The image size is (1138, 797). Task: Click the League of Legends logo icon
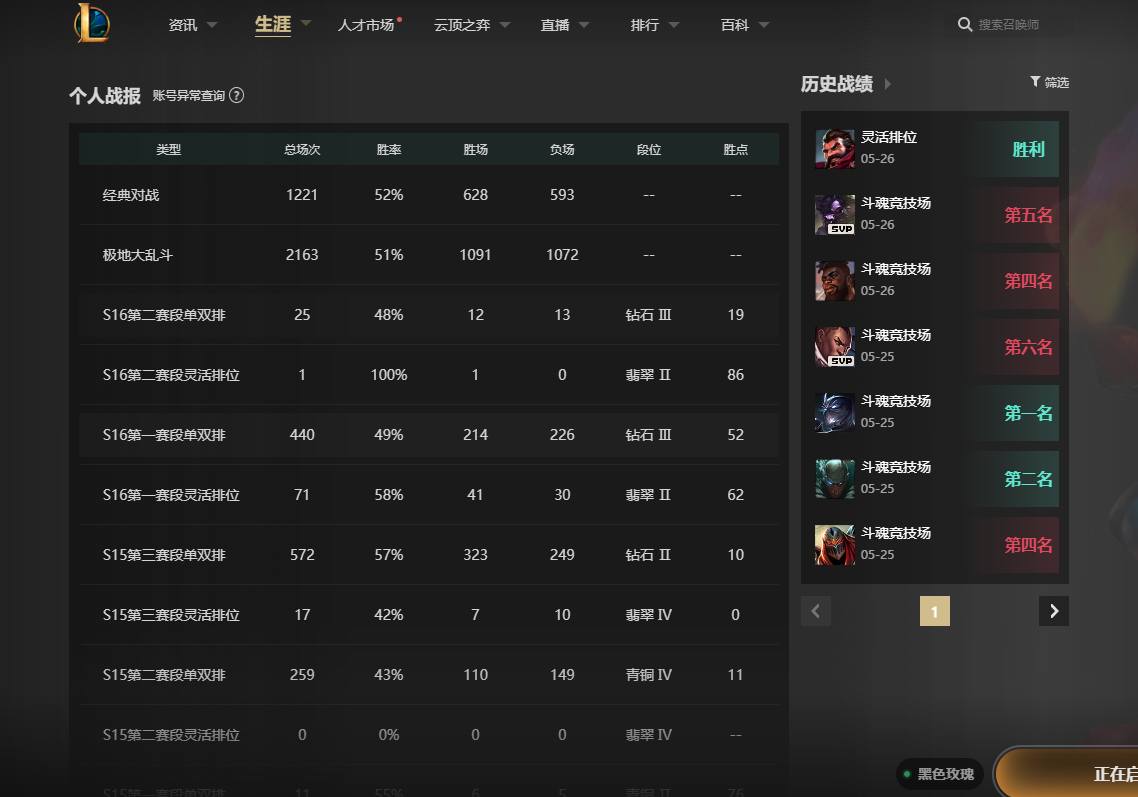92,23
